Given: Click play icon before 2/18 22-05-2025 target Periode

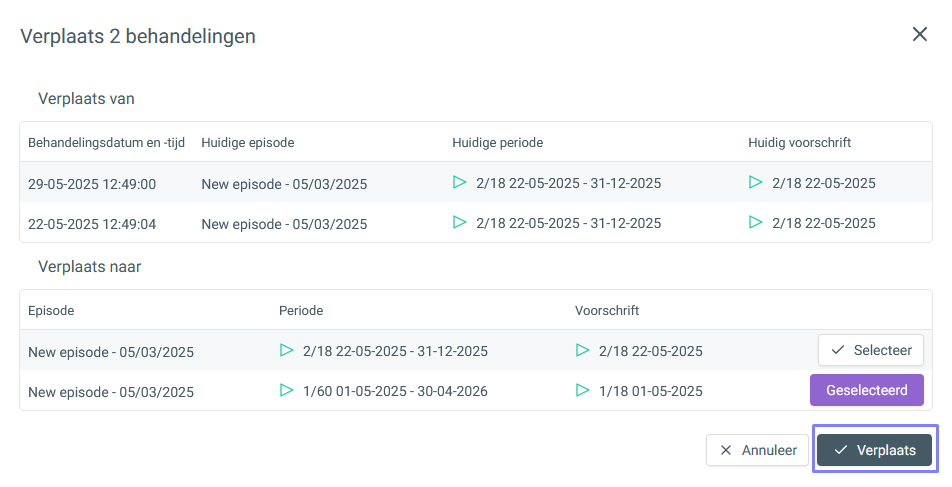Looking at the screenshot, I should coord(287,350).
